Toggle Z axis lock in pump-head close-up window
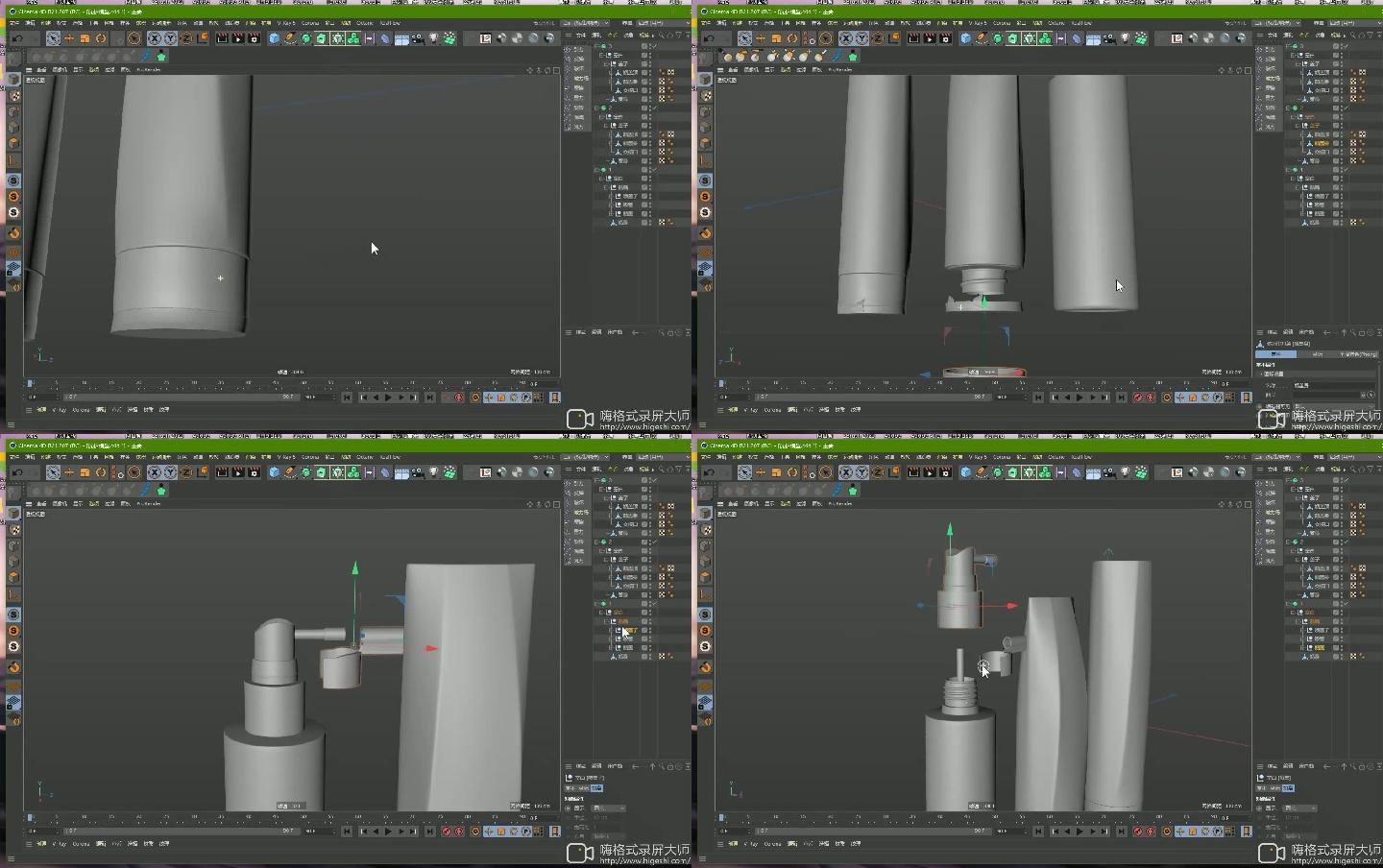Image resolution: width=1383 pixels, height=868 pixels. click(186, 472)
